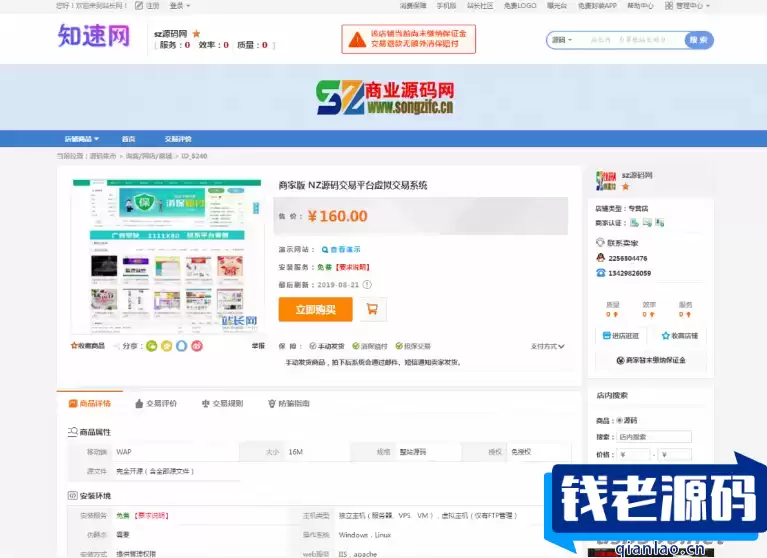
Task: Share via the yellow Qzone icon
Action: pos(167,346)
